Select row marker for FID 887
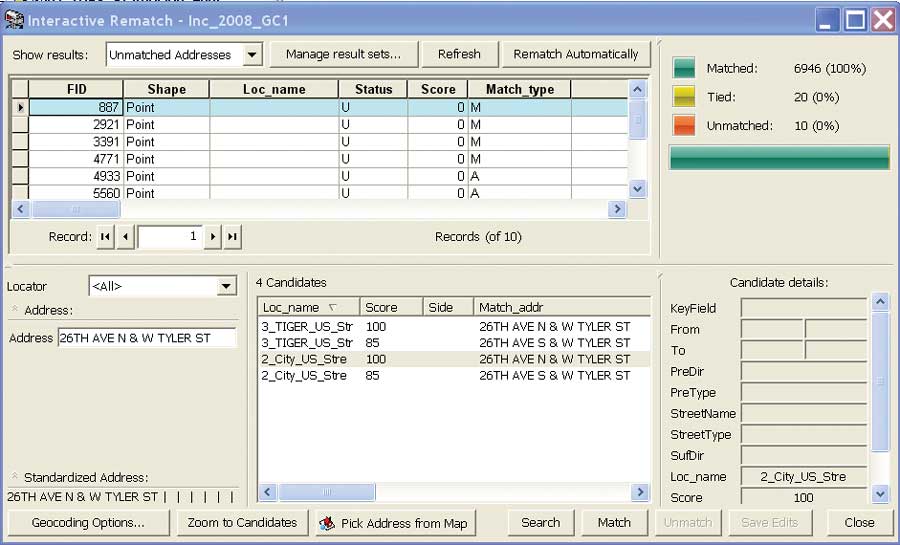The width and height of the screenshot is (900, 545). point(20,107)
